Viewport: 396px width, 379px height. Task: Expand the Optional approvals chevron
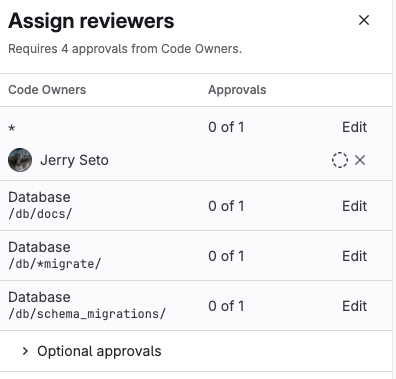(25, 351)
